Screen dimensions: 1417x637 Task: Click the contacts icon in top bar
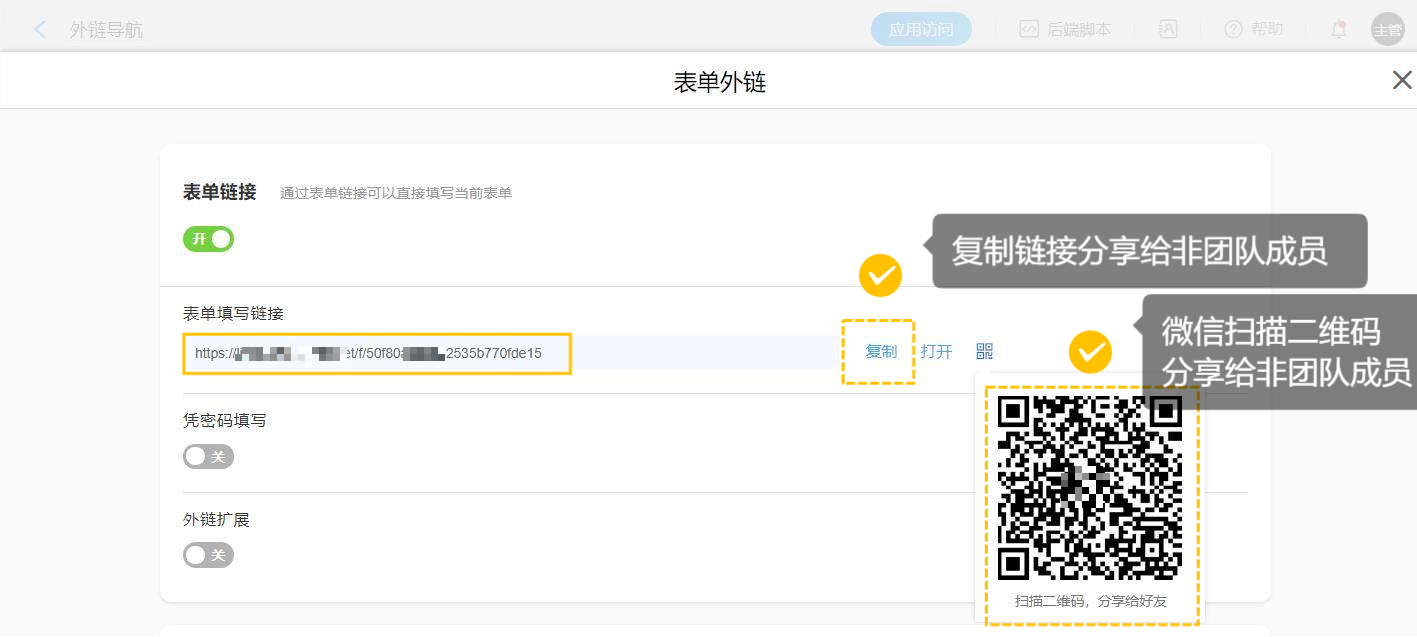pyautogui.click(x=1168, y=30)
